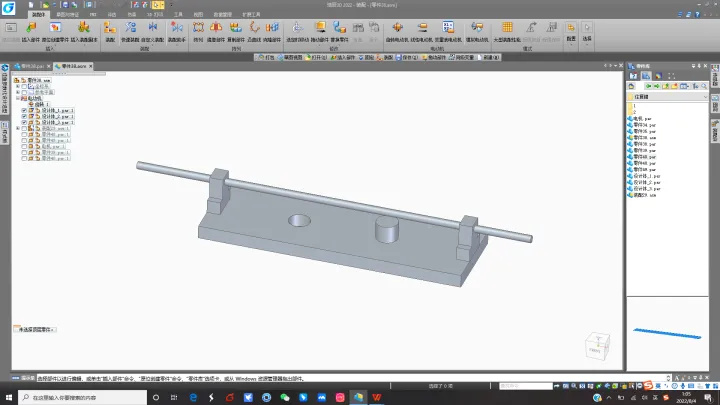
Task: Click the blue part preview thumbnail
Action: (667, 333)
